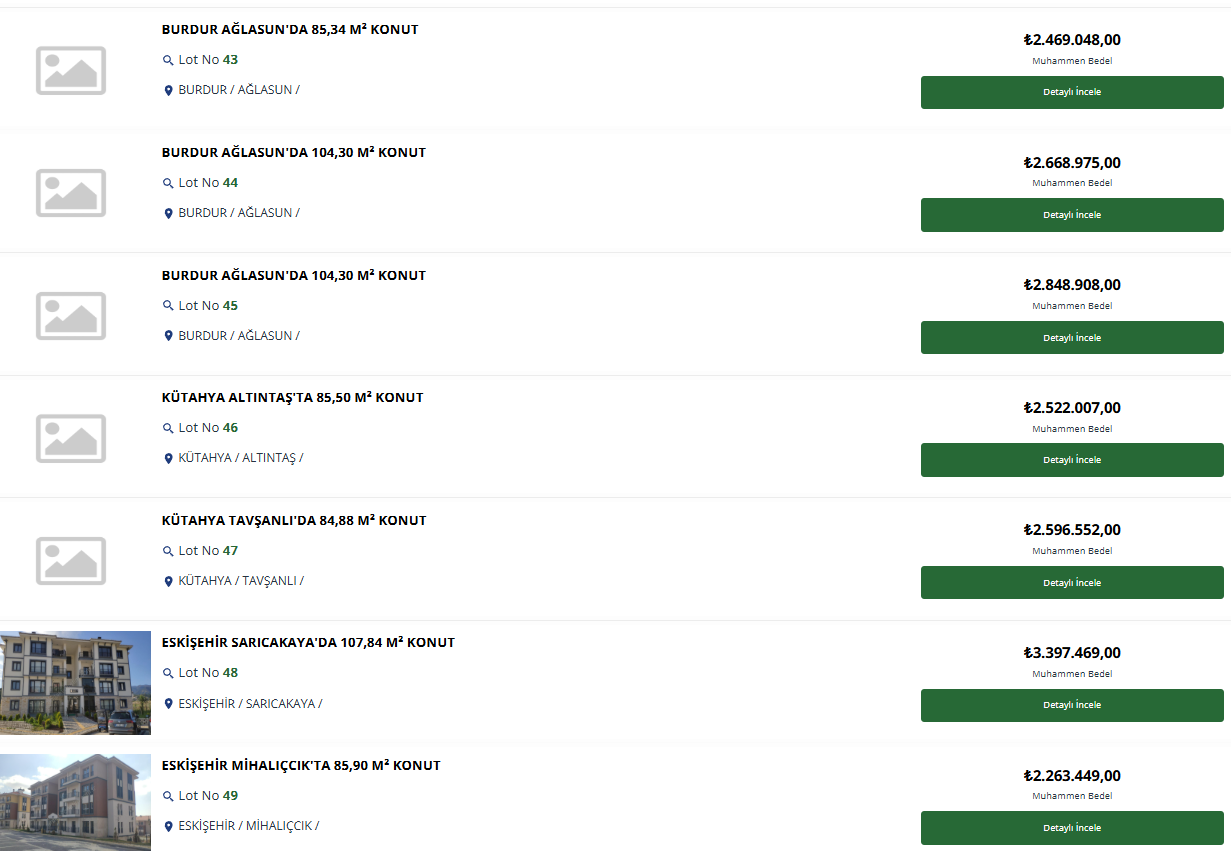Open the Eskişehir Mihalıççık 85,90 m² Konut title
The height and width of the screenshot is (851, 1231).
coord(301,766)
